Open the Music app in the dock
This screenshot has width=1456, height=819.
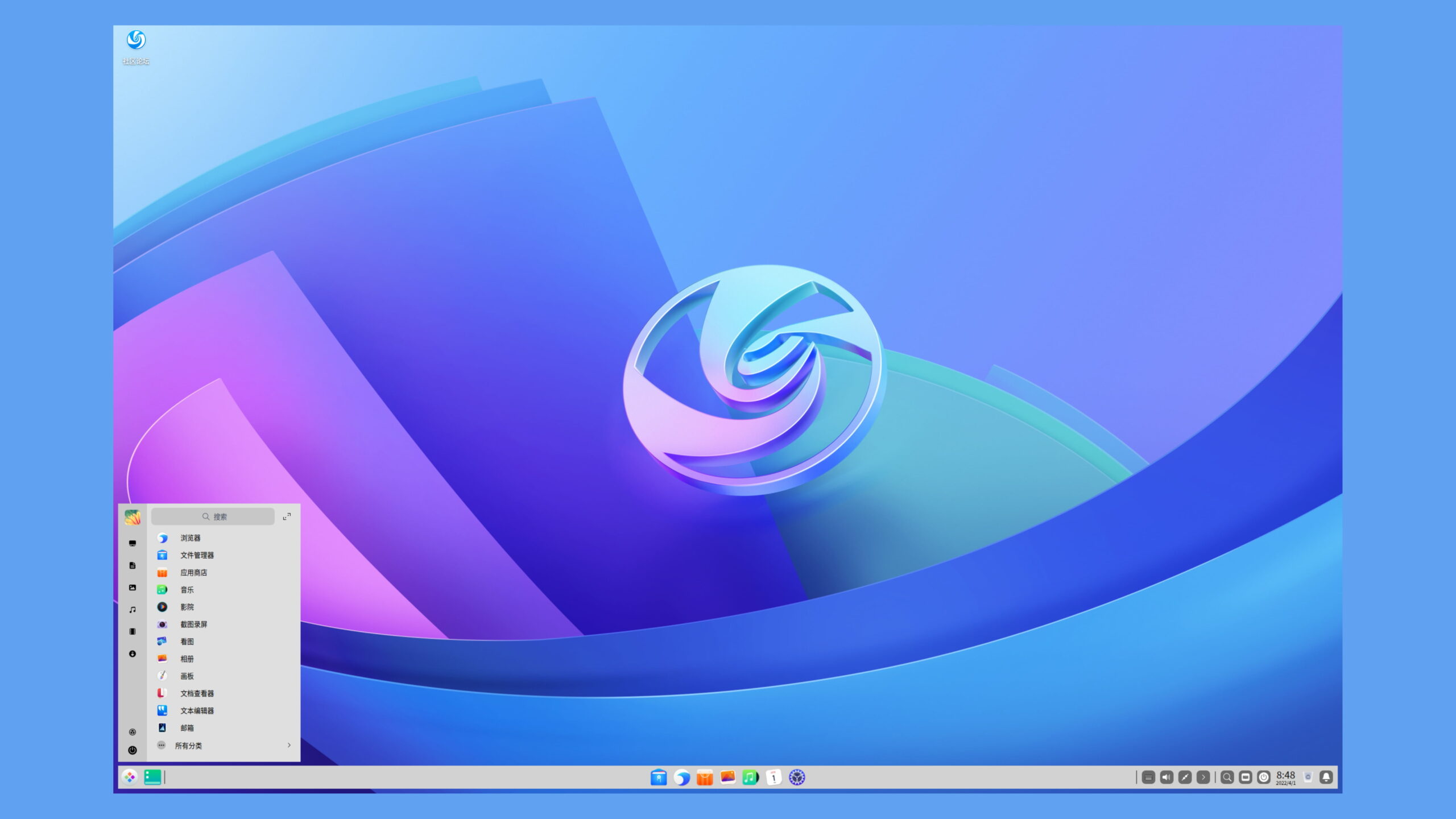point(750,777)
